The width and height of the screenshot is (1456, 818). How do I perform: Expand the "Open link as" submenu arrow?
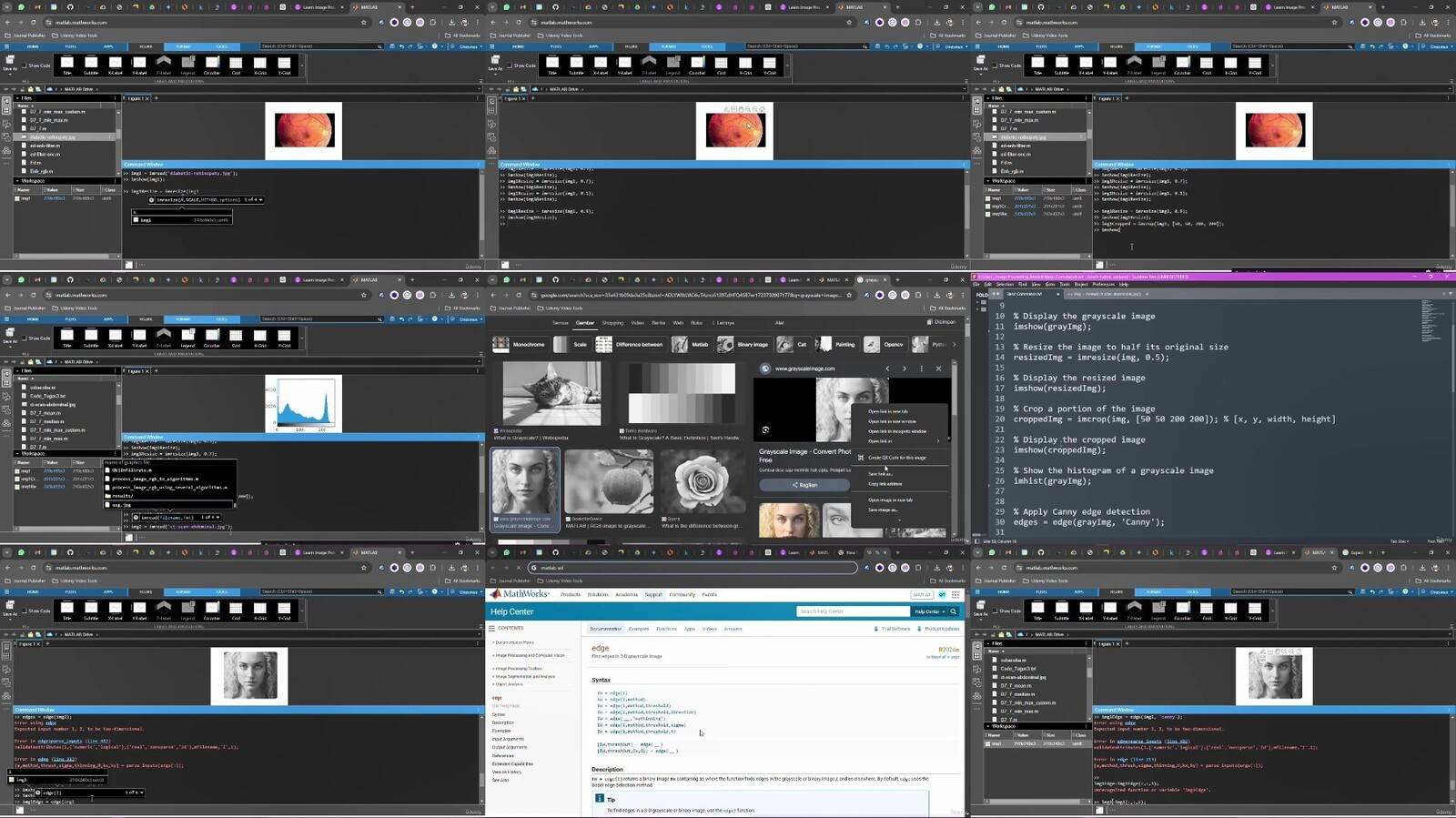coord(938,441)
